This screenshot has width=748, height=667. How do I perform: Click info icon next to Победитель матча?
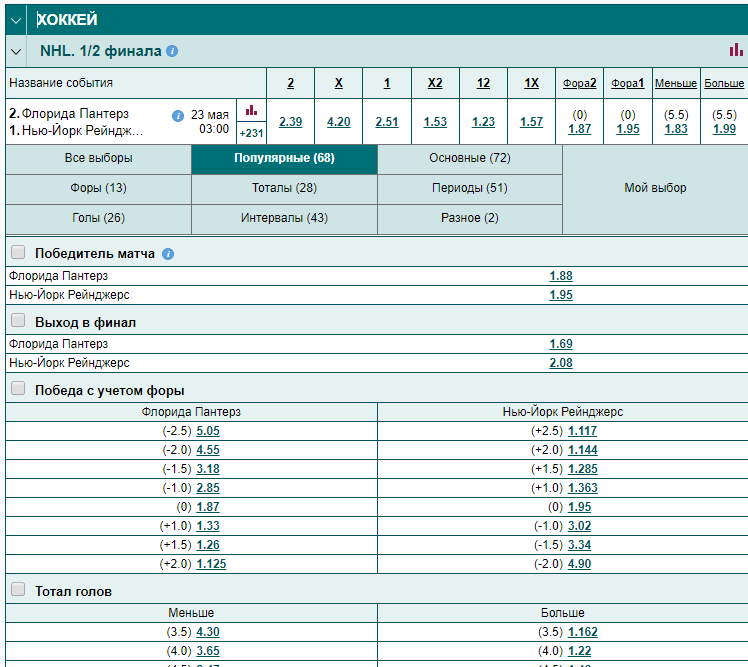point(168,254)
